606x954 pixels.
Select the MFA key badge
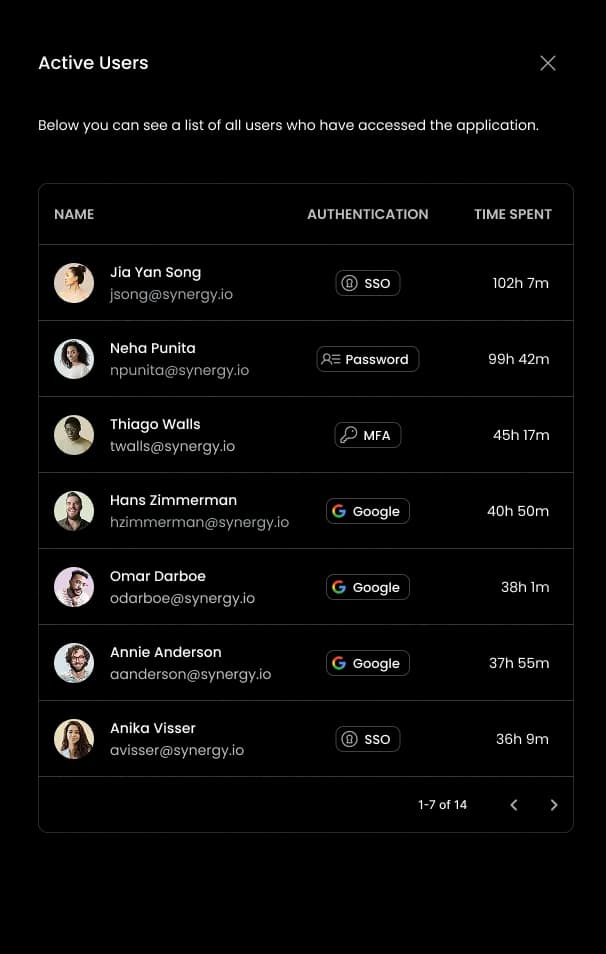coord(368,435)
